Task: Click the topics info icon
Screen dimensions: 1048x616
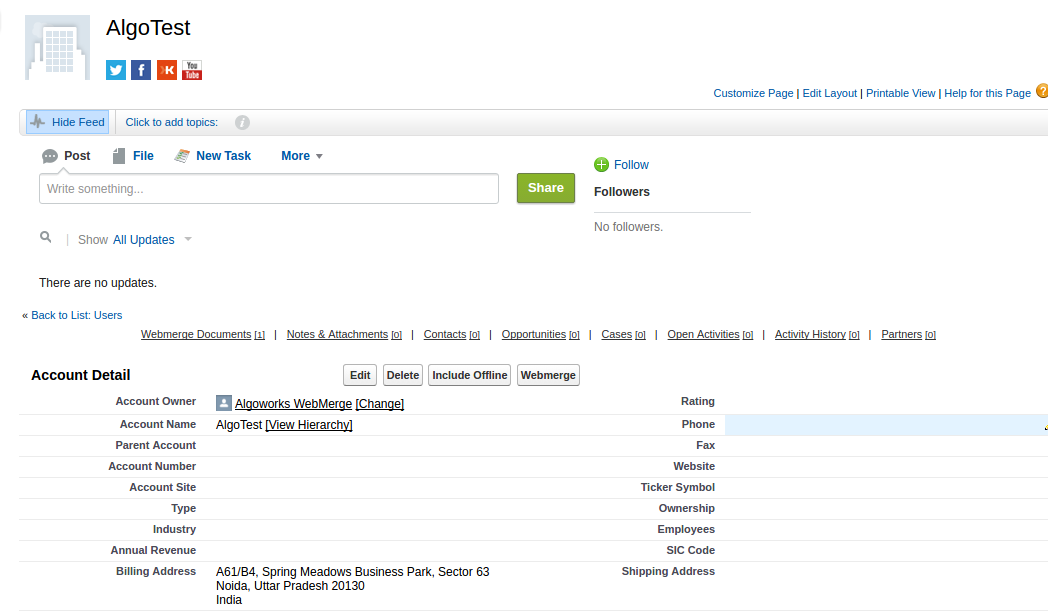Action: [x=242, y=123]
